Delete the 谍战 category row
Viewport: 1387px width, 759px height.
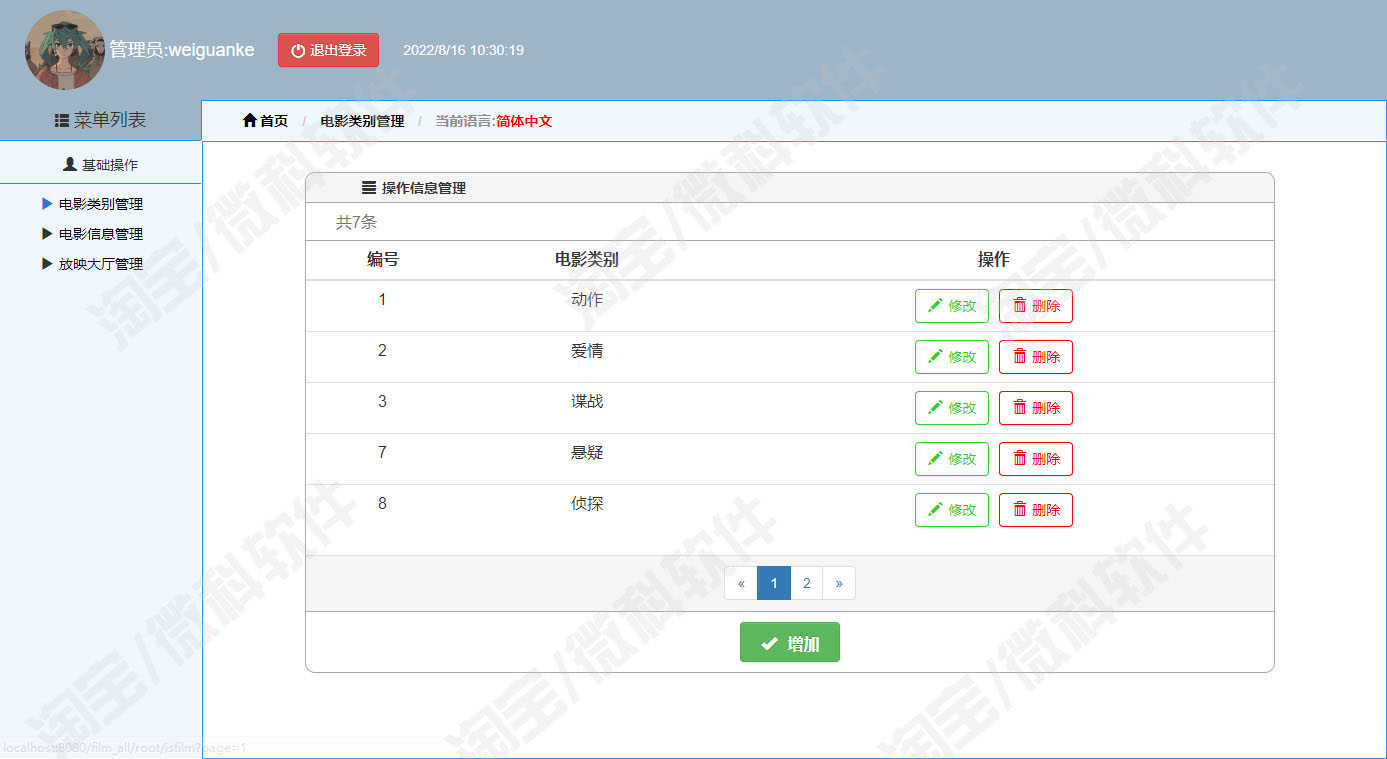1036,408
